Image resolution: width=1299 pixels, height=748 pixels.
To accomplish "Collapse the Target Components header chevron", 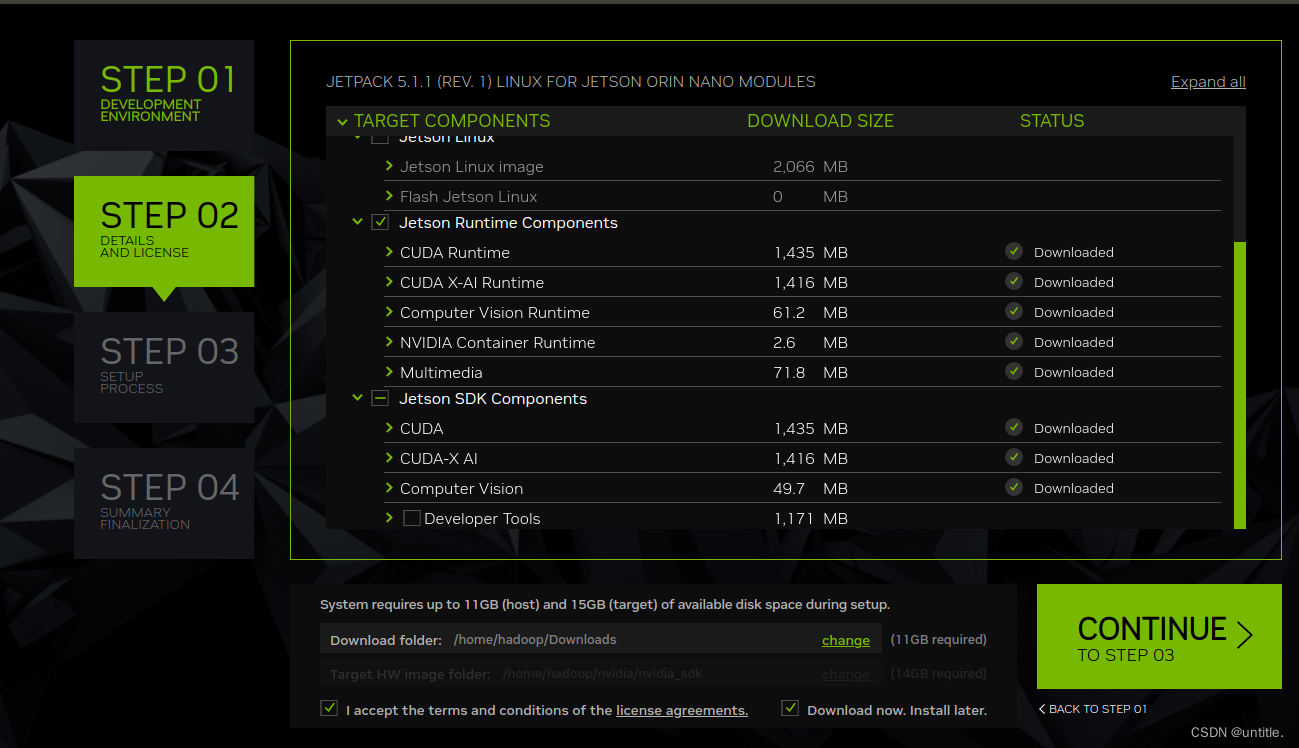I will pos(342,122).
